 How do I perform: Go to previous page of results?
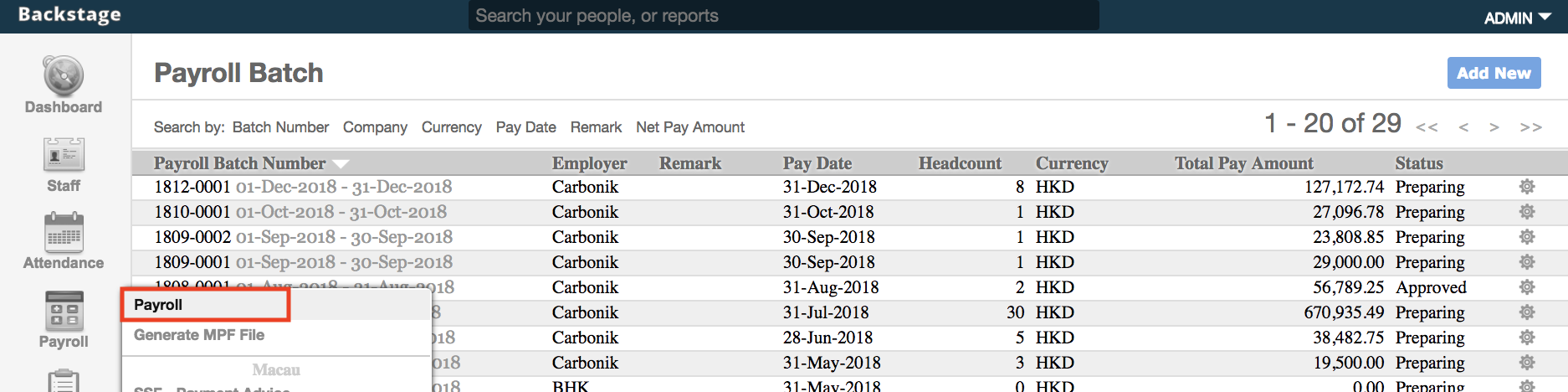(x=1463, y=127)
